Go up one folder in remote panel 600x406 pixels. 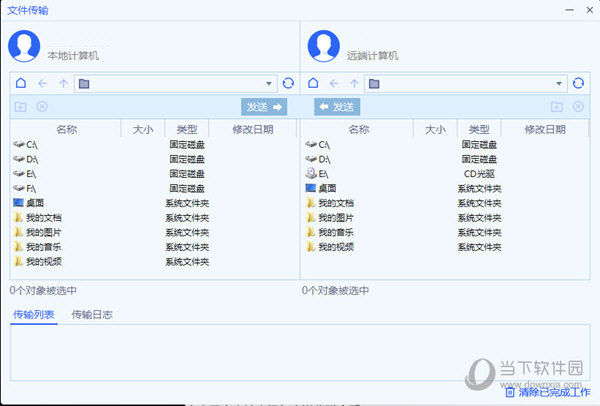point(353,84)
